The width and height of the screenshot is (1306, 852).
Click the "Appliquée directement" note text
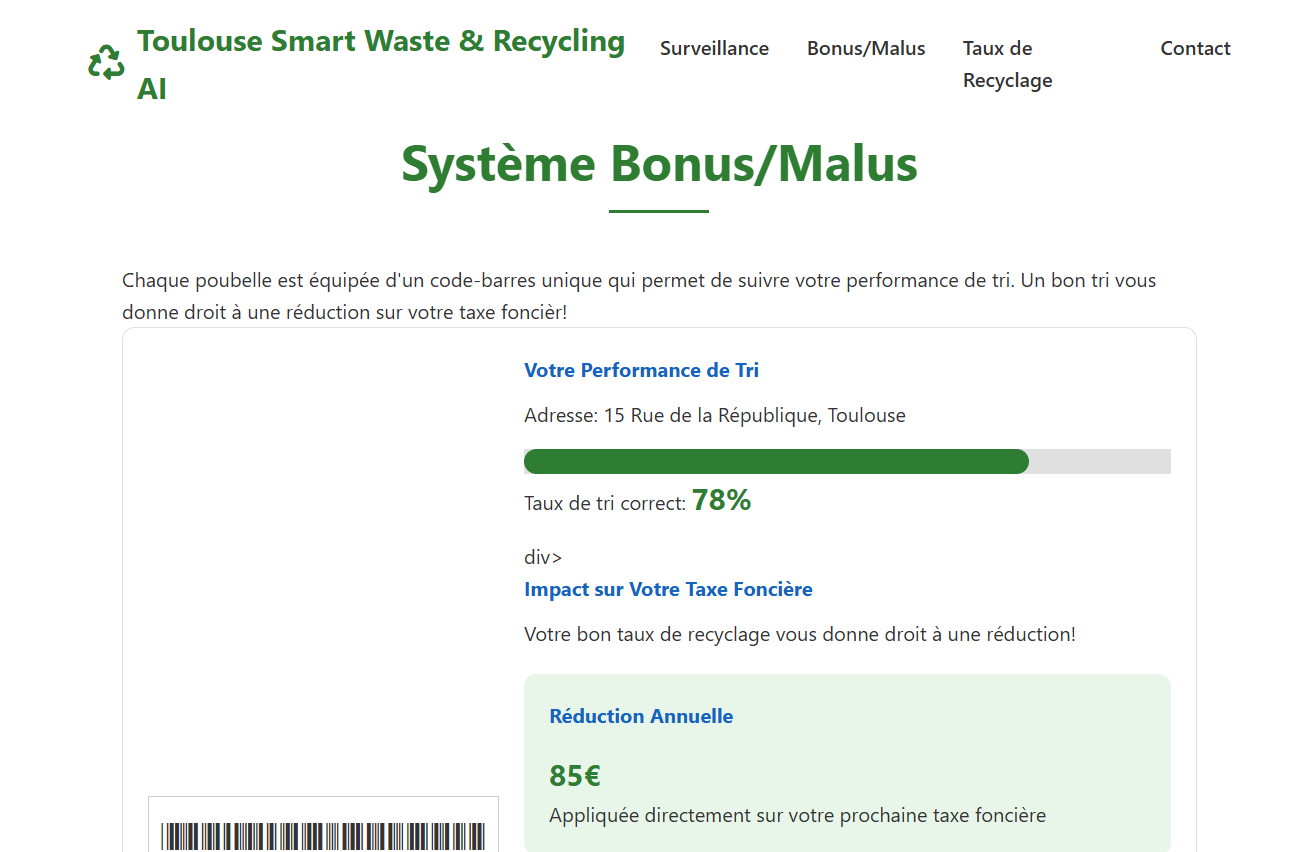click(x=797, y=815)
